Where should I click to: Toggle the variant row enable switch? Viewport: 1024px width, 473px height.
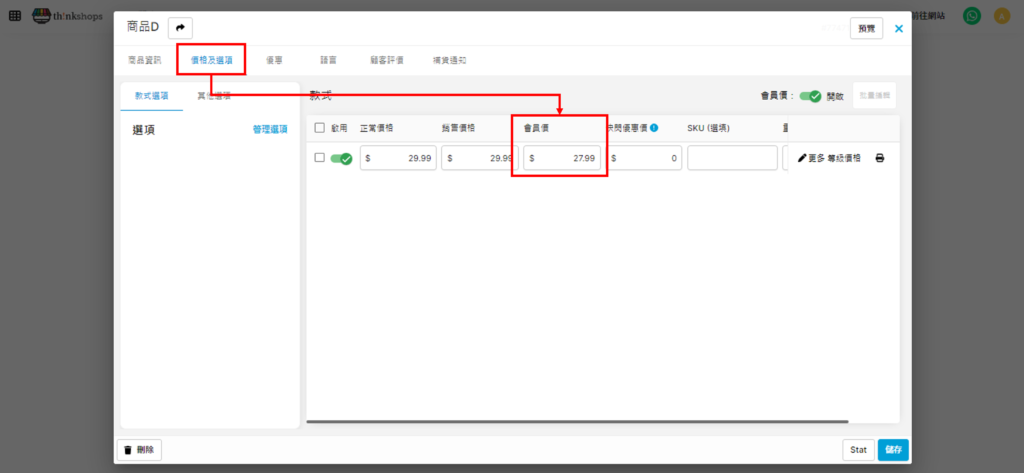tap(341, 158)
